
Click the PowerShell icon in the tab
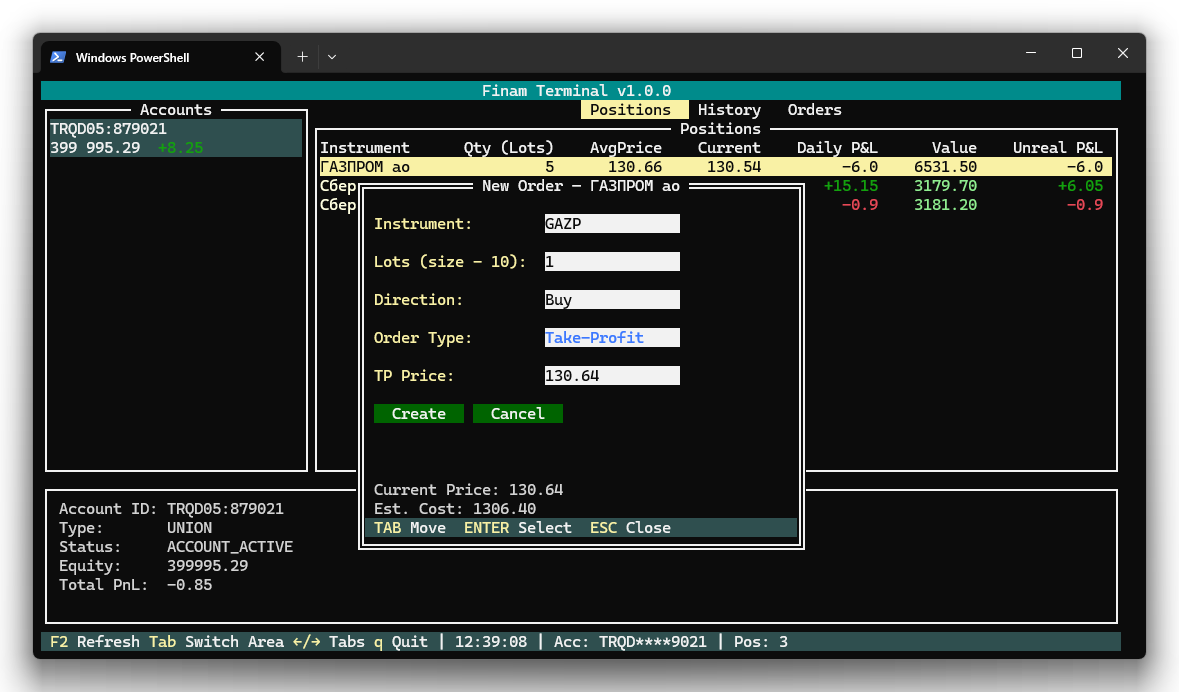[x=58, y=57]
